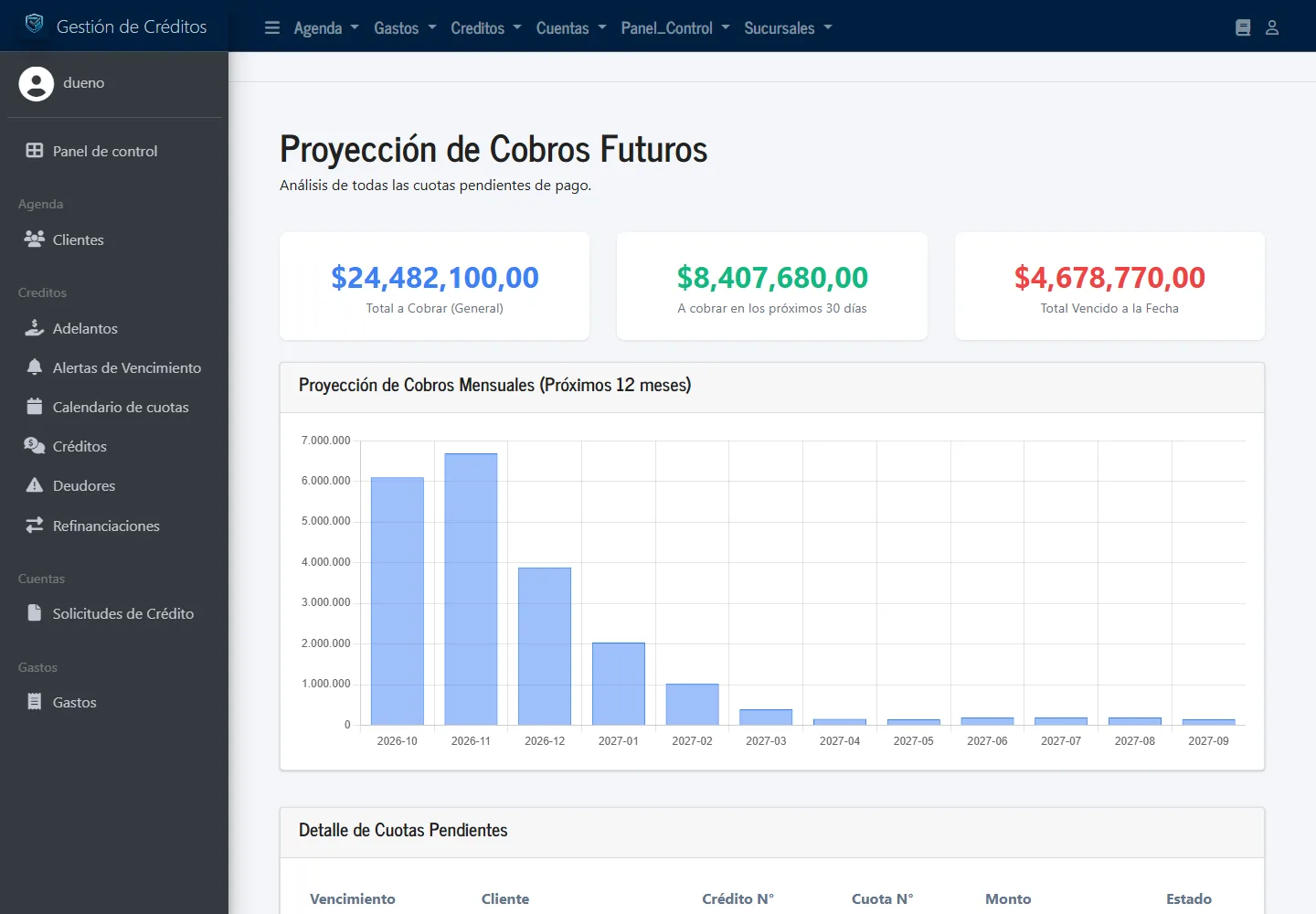
Task: Click the $8,407,680,00 amount
Action: click(772, 277)
